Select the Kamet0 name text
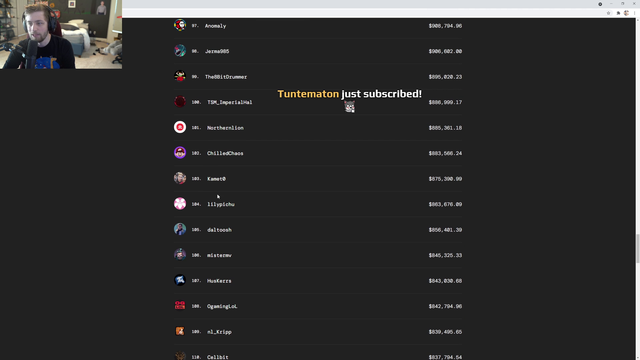Screen dimensions: 640x360 point(216,179)
